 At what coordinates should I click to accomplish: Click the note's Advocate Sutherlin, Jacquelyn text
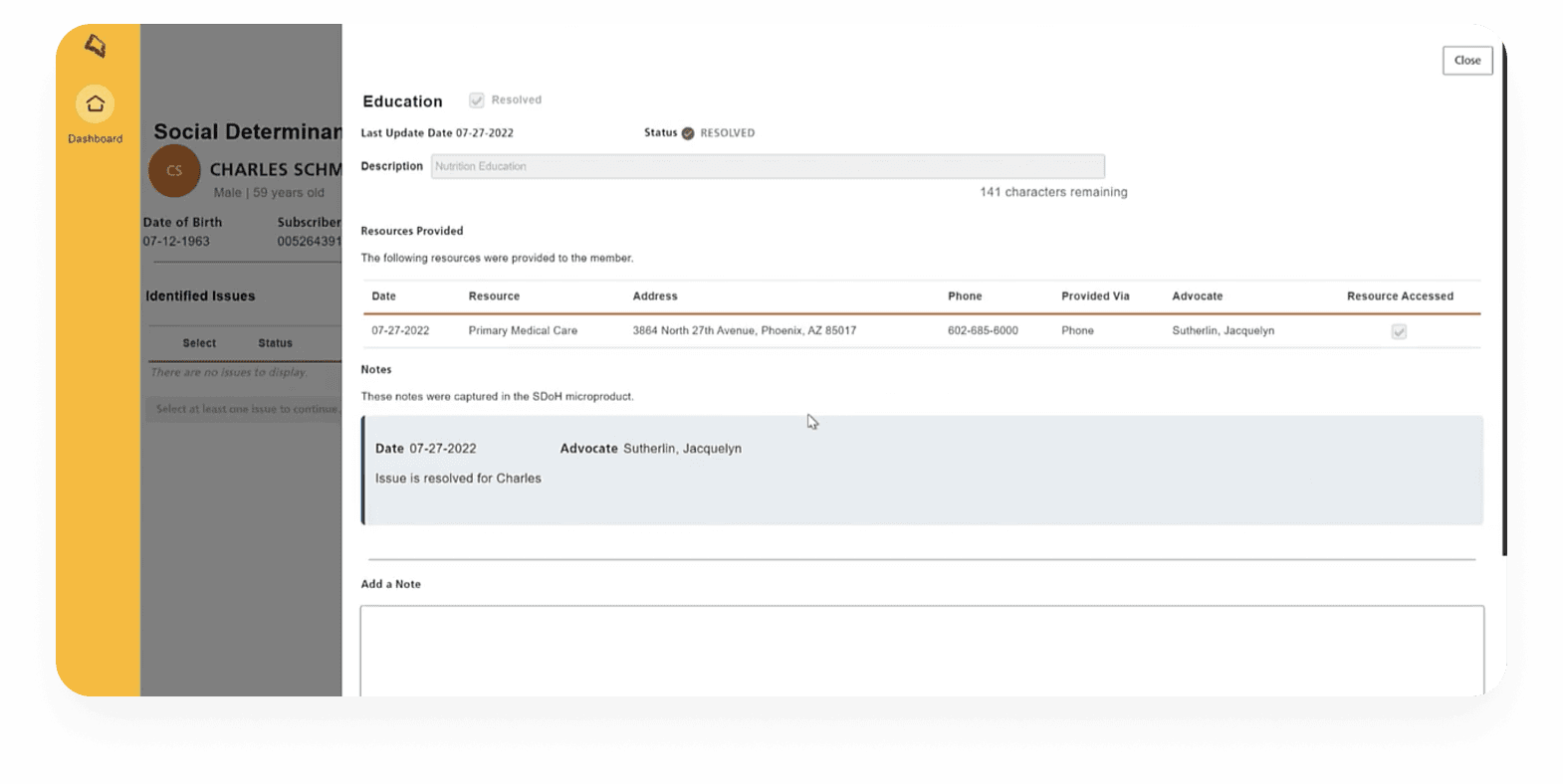pos(651,449)
